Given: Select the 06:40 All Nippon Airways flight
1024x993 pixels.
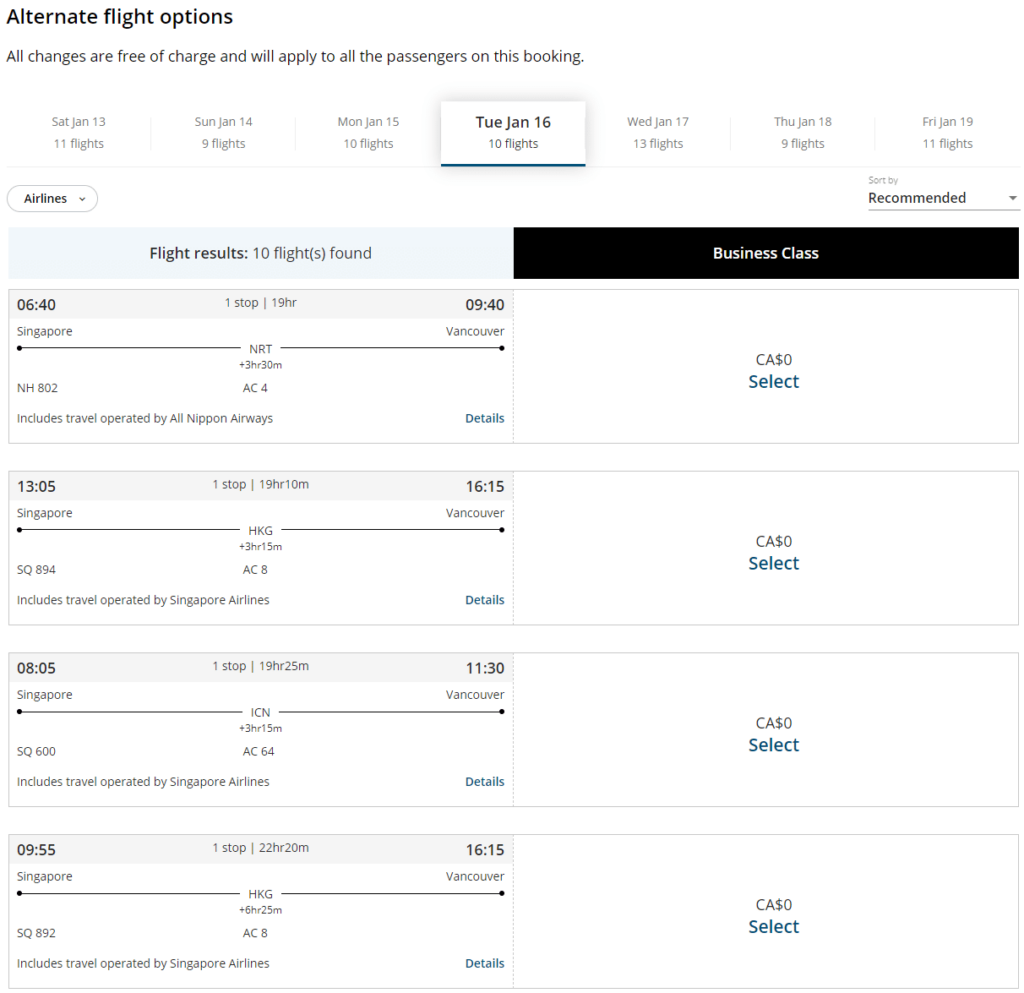Looking at the screenshot, I should pyautogui.click(x=773, y=381).
